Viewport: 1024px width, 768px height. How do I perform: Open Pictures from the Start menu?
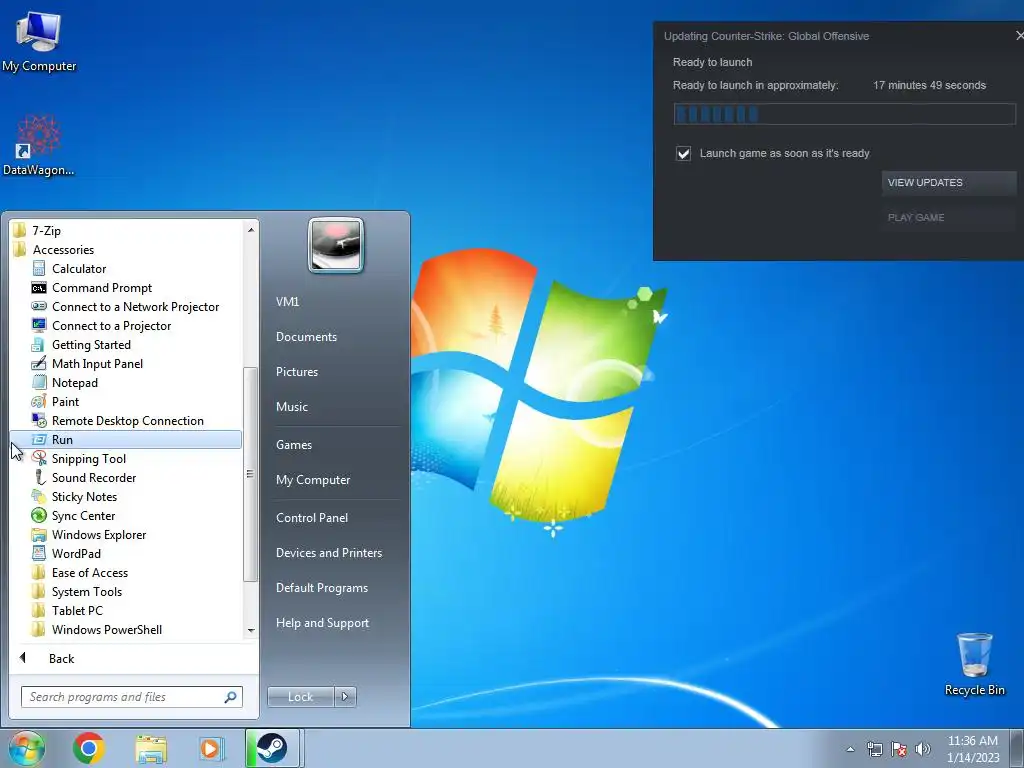pos(296,372)
